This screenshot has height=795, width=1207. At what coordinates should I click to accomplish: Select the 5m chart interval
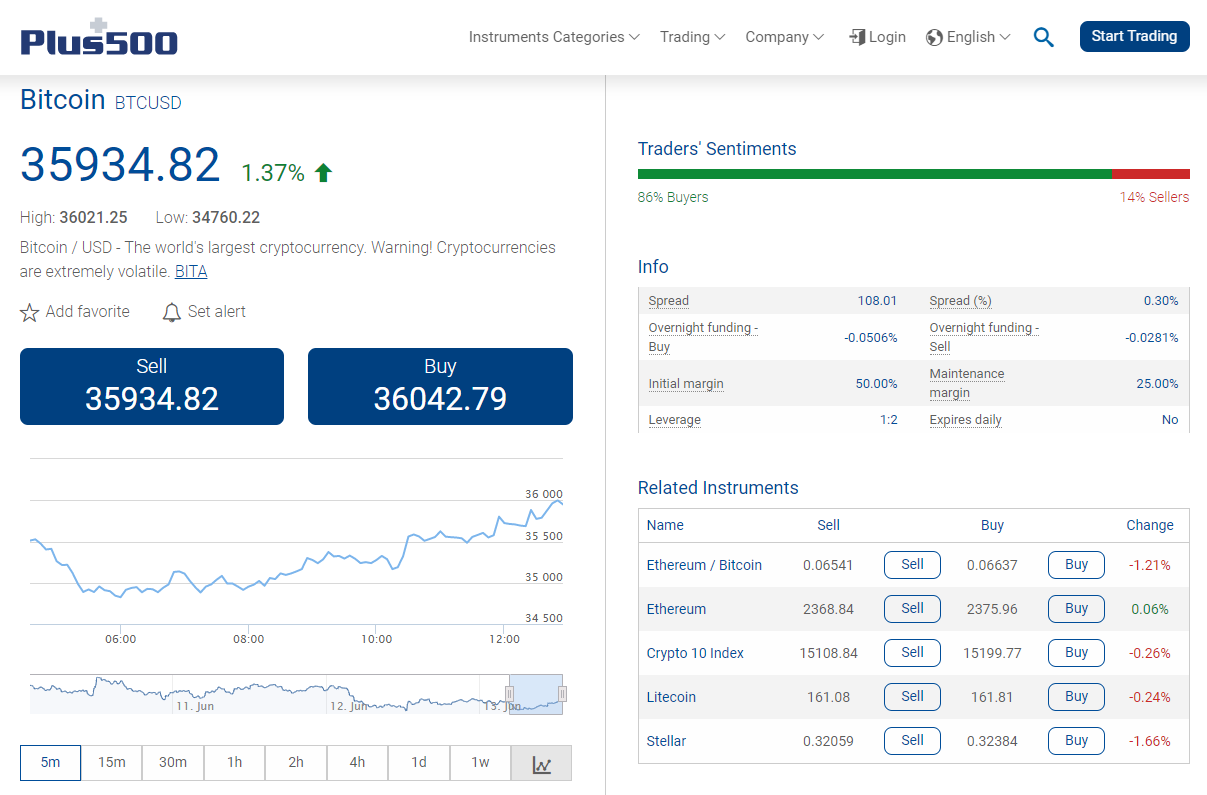pyautogui.click(x=50, y=763)
